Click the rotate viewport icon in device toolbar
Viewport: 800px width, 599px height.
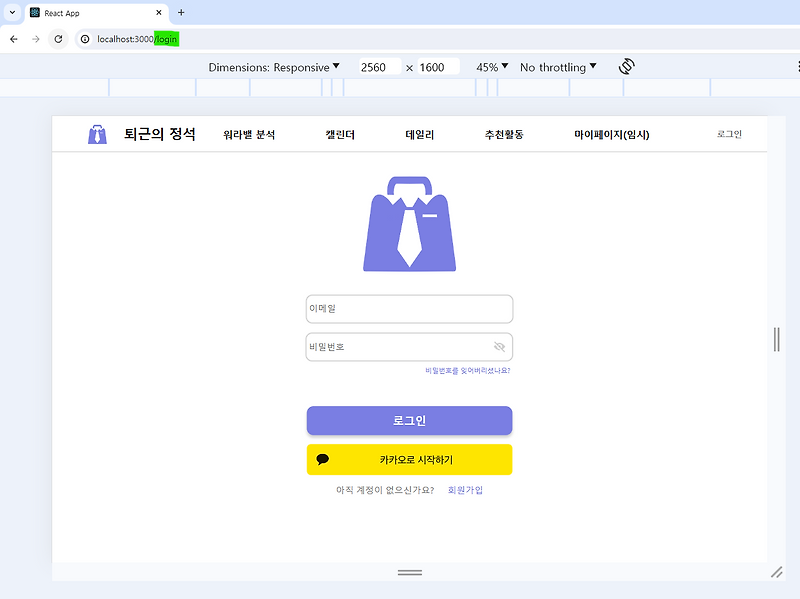pyautogui.click(x=626, y=66)
